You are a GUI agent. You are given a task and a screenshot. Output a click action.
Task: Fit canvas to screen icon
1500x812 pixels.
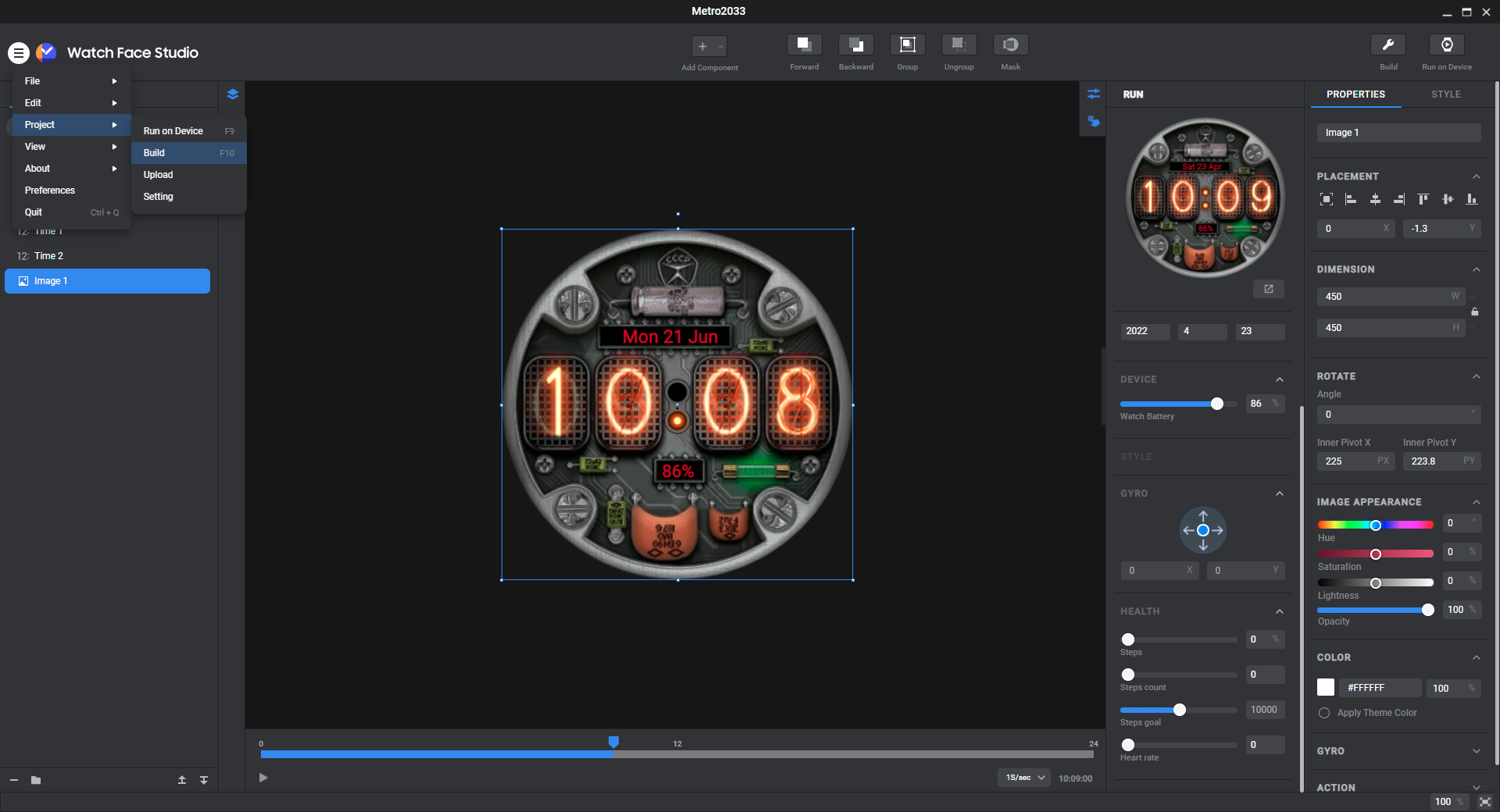point(1485,802)
